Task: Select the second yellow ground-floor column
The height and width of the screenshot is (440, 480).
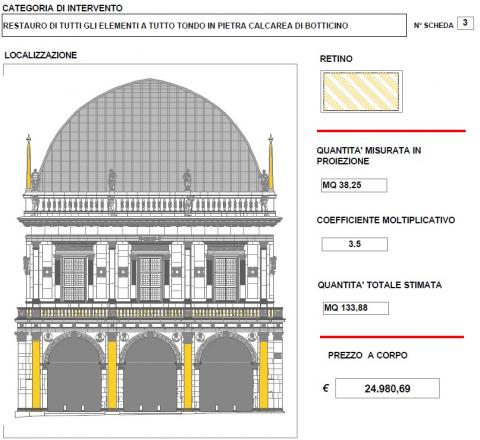Action: click(x=112, y=374)
